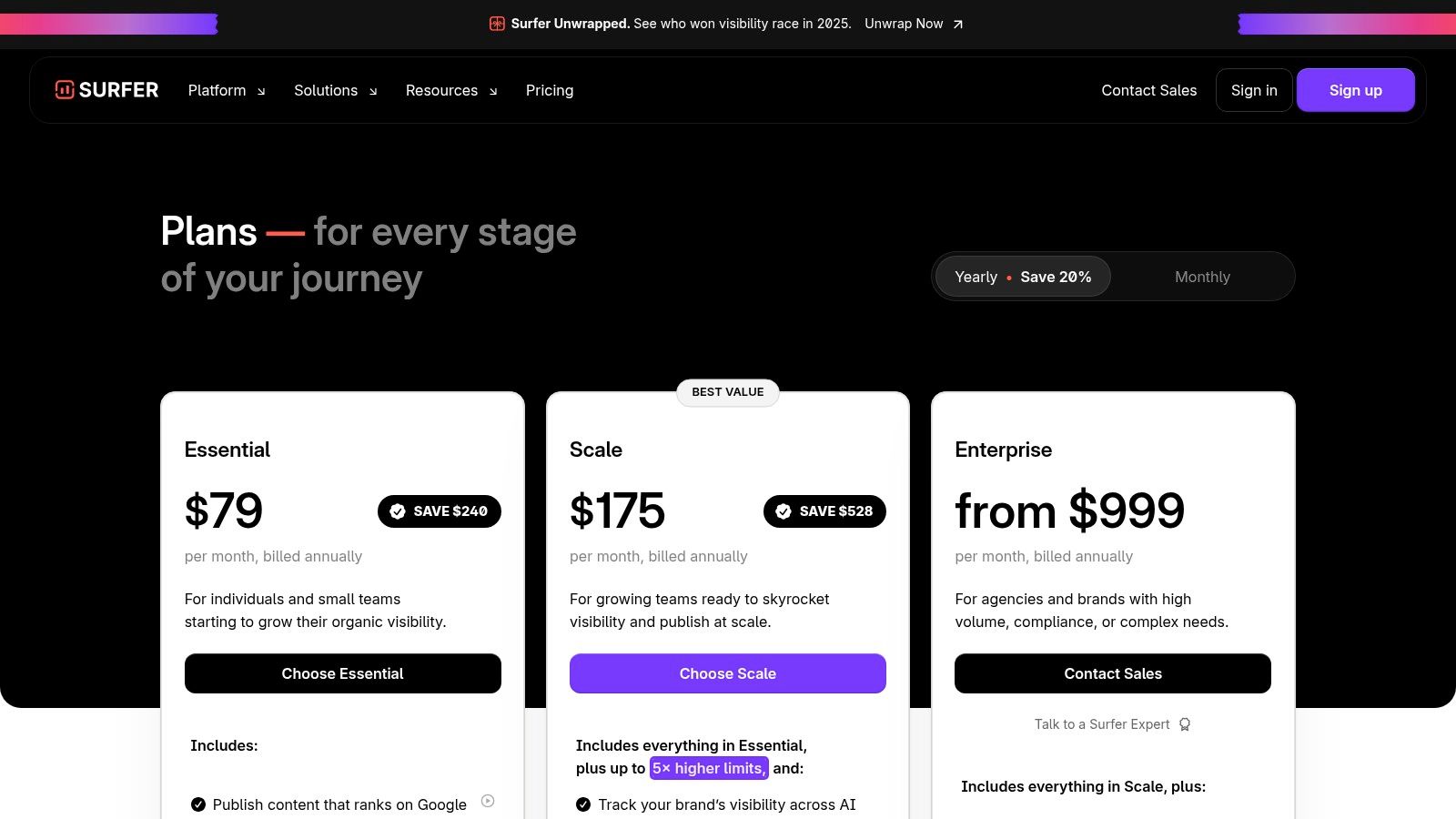Click the SAVE $240 checkmark badge
This screenshot has width=1456, height=819.
click(x=398, y=511)
